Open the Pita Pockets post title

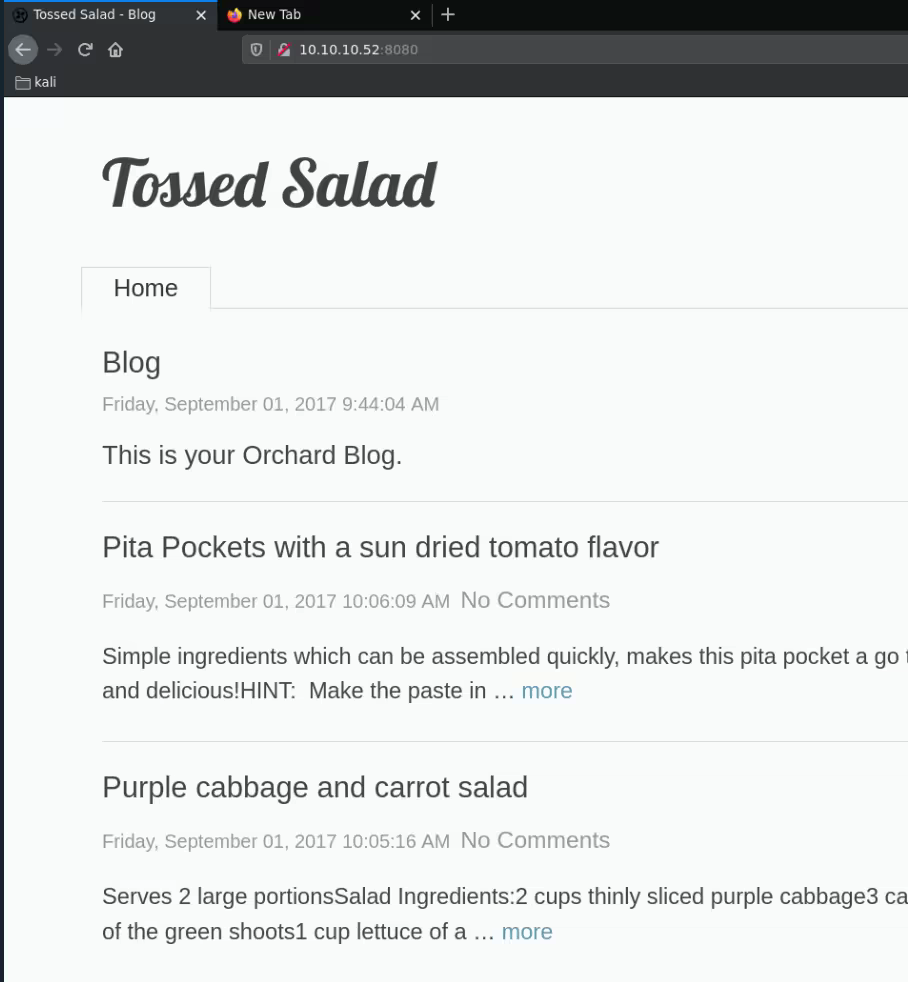380,547
